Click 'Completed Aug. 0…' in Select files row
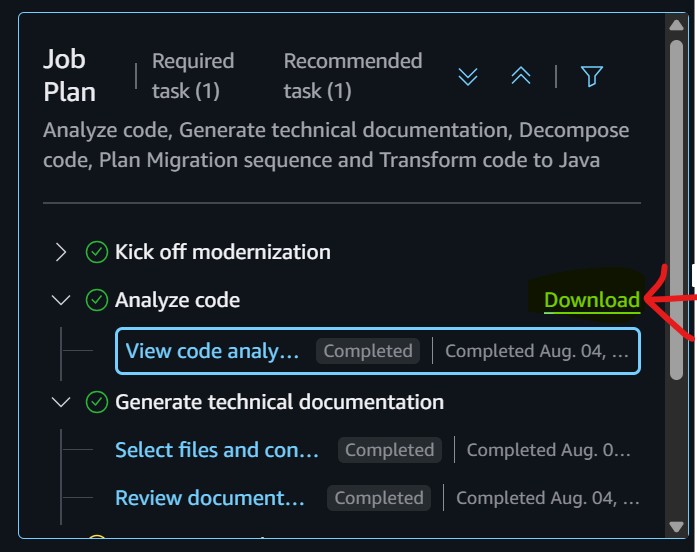This screenshot has width=697, height=552. tap(549, 450)
